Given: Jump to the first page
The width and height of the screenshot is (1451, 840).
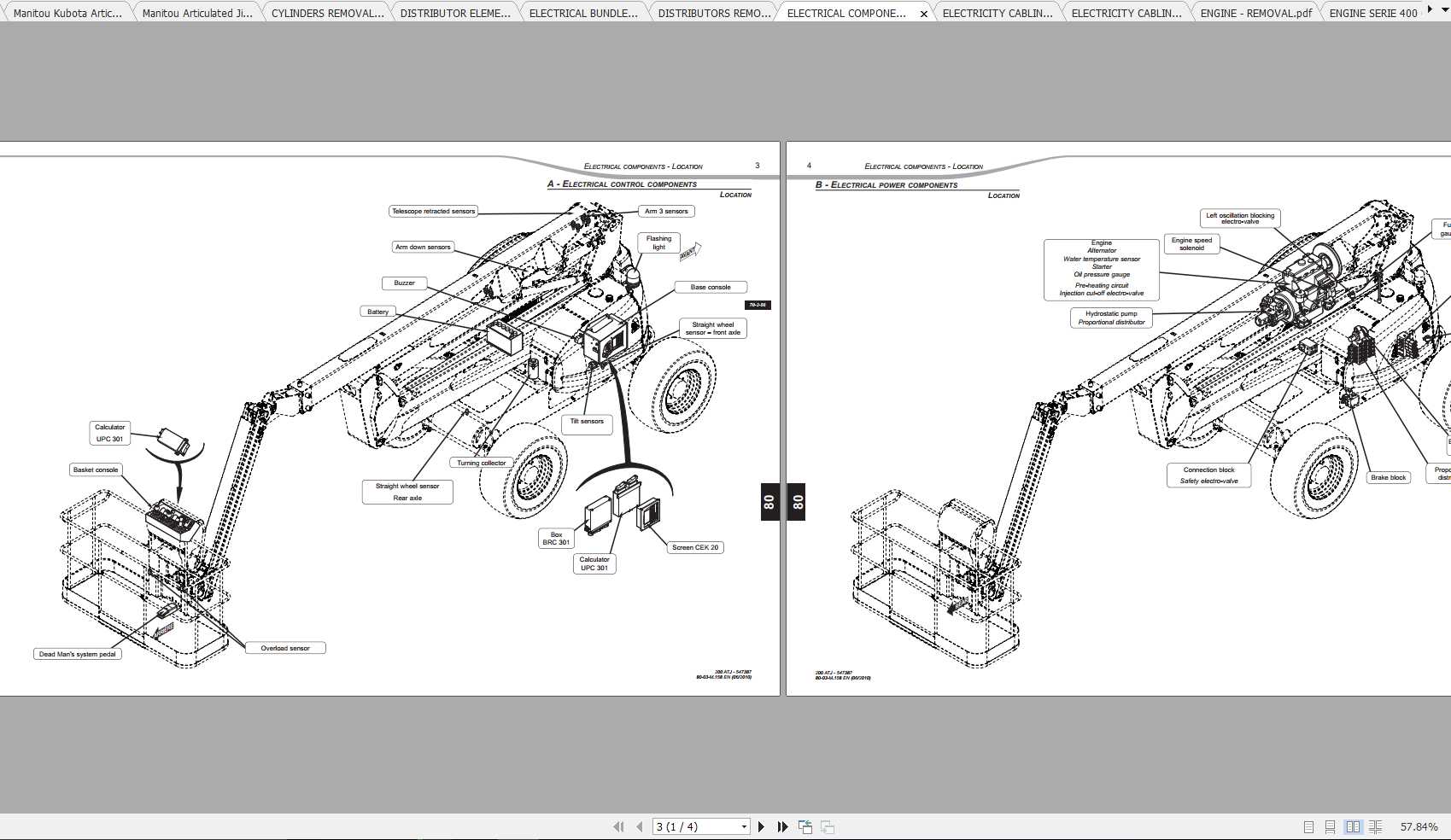Looking at the screenshot, I should pyautogui.click(x=618, y=825).
